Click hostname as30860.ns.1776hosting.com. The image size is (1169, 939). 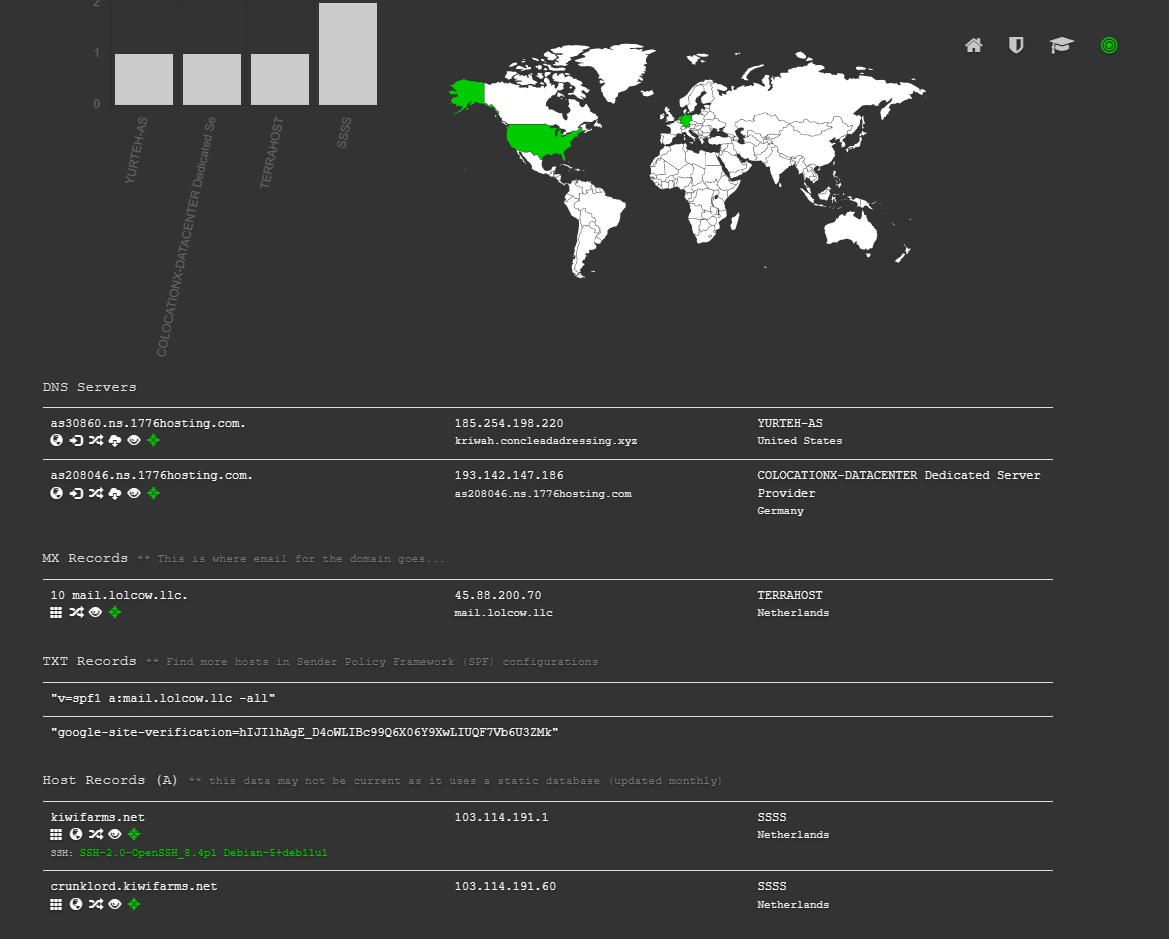pos(148,423)
